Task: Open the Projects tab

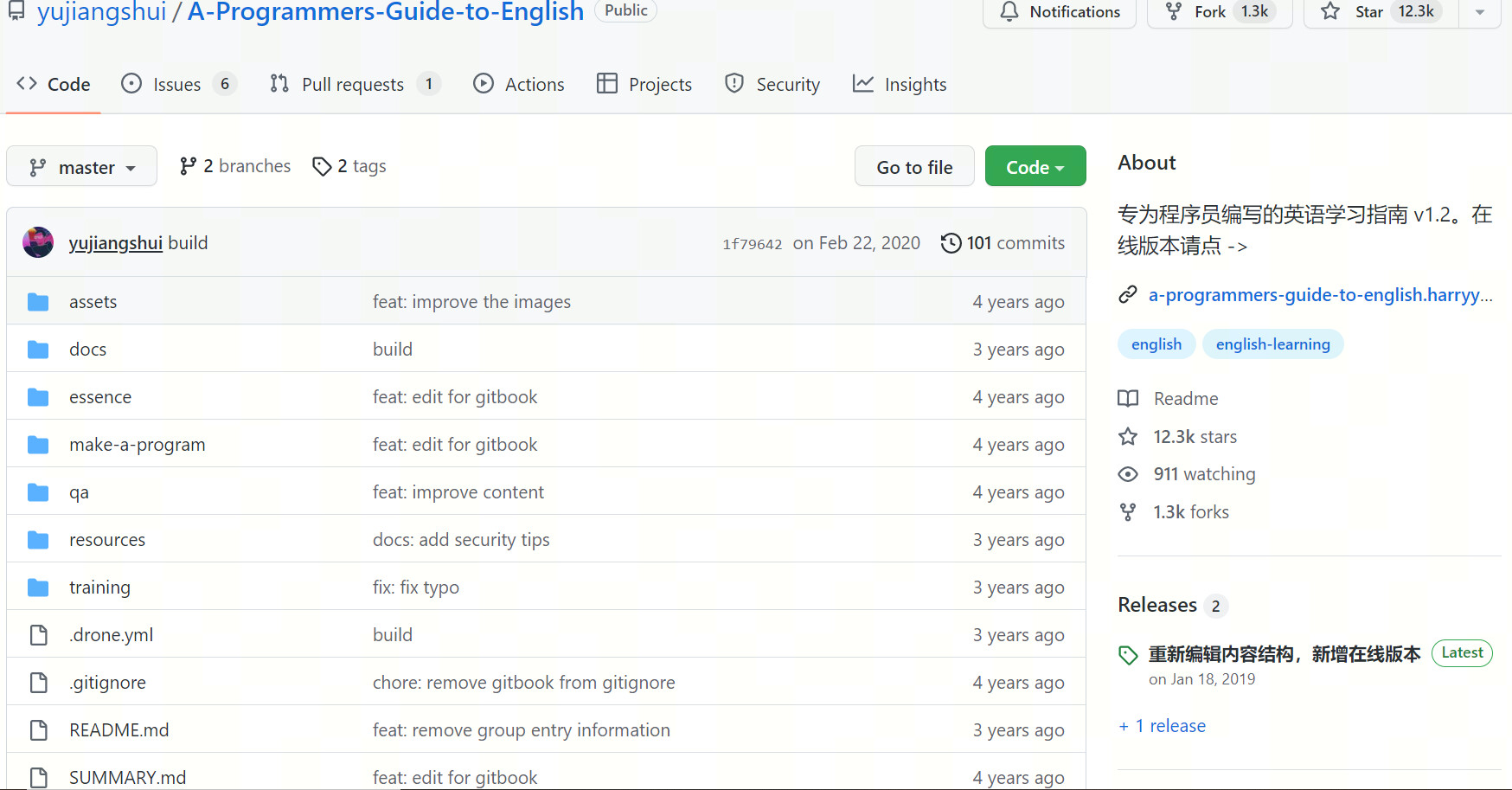Action: 644,84
